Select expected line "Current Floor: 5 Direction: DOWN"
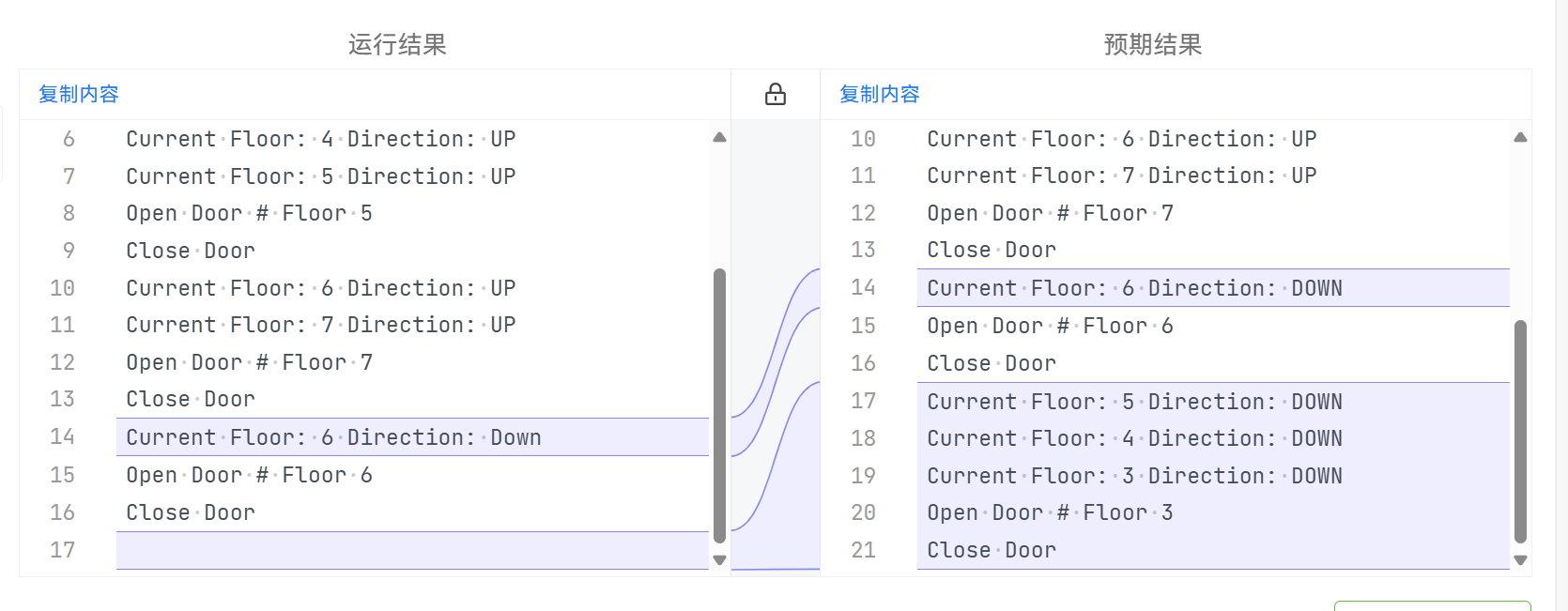 [1134, 402]
